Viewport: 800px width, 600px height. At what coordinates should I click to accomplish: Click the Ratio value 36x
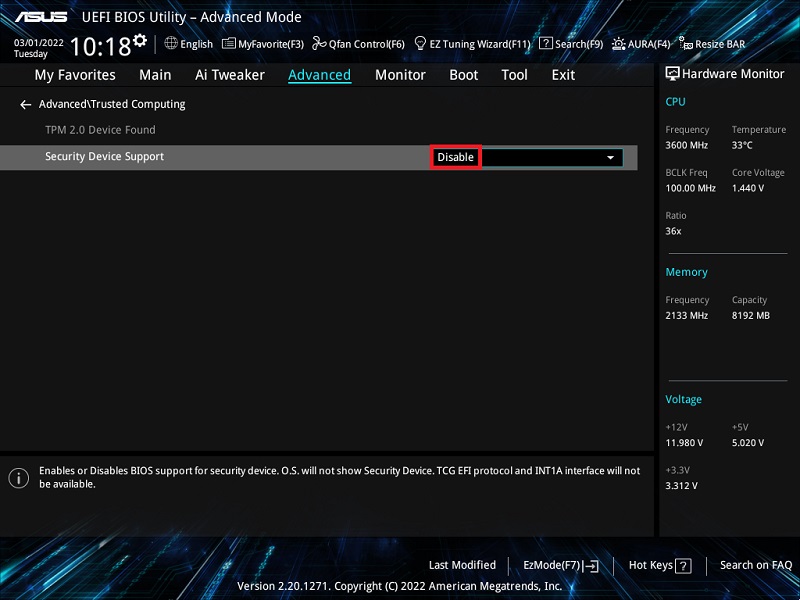point(673,231)
